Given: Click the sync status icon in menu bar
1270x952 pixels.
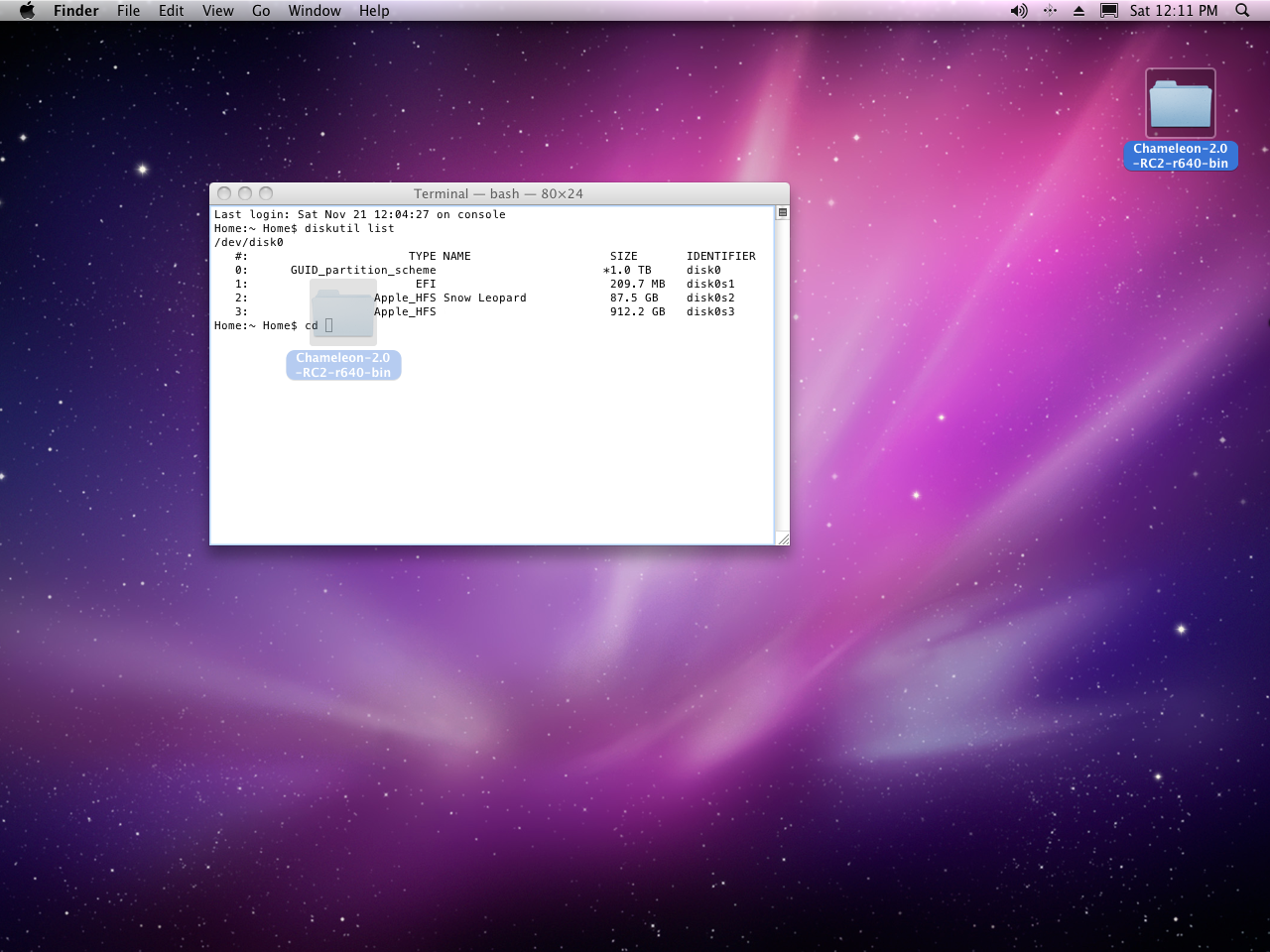Looking at the screenshot, I should [x=1050, y=10].
